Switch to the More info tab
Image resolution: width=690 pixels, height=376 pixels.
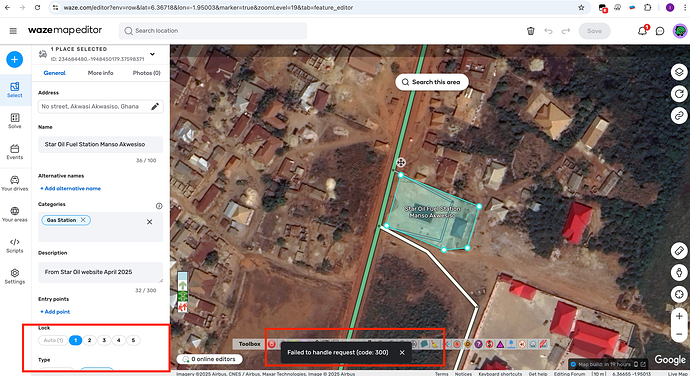100,73
